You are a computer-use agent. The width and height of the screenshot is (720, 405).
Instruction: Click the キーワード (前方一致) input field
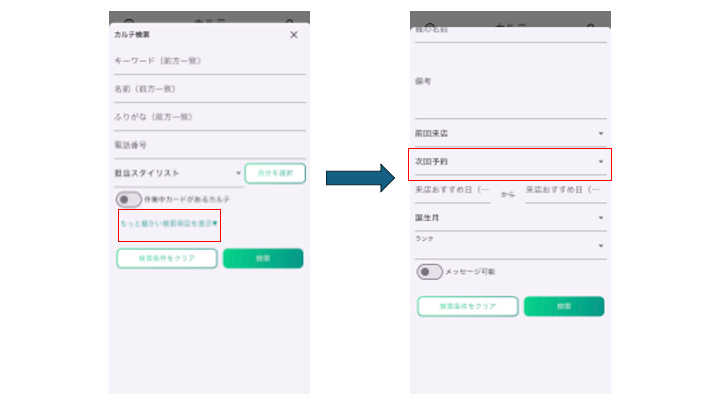click(x=209, y=62)
